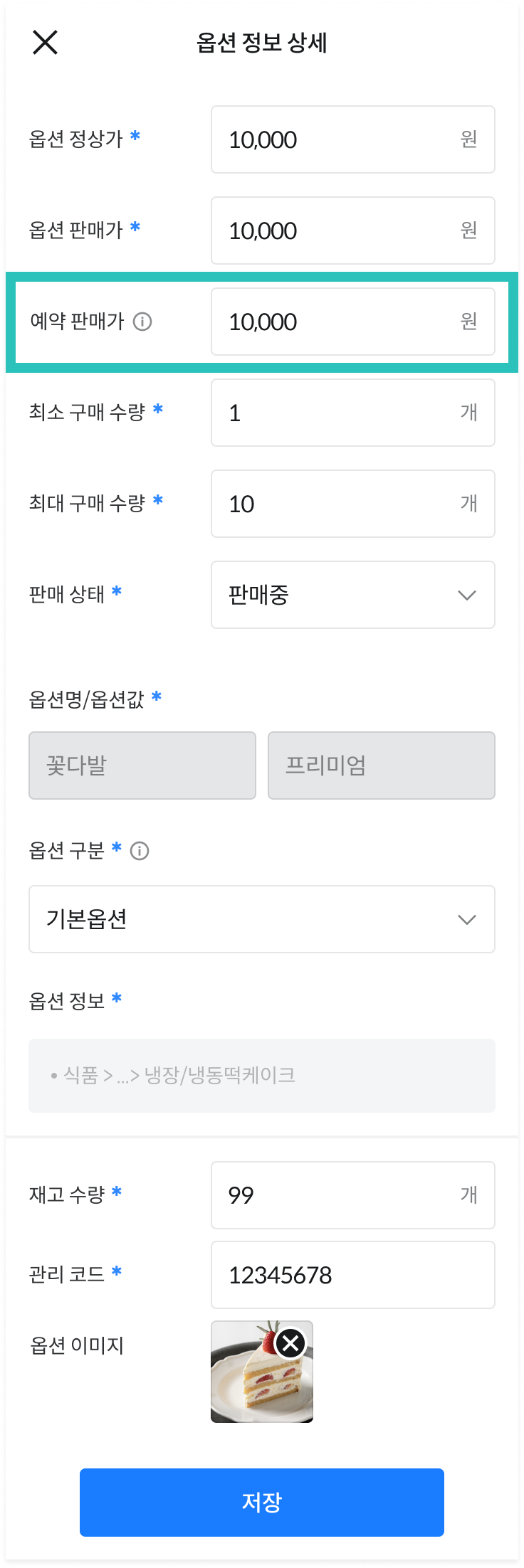Edit the 관리 코드 field showing 12345678
The image size is (524, 1568).
pos(353,1275)
